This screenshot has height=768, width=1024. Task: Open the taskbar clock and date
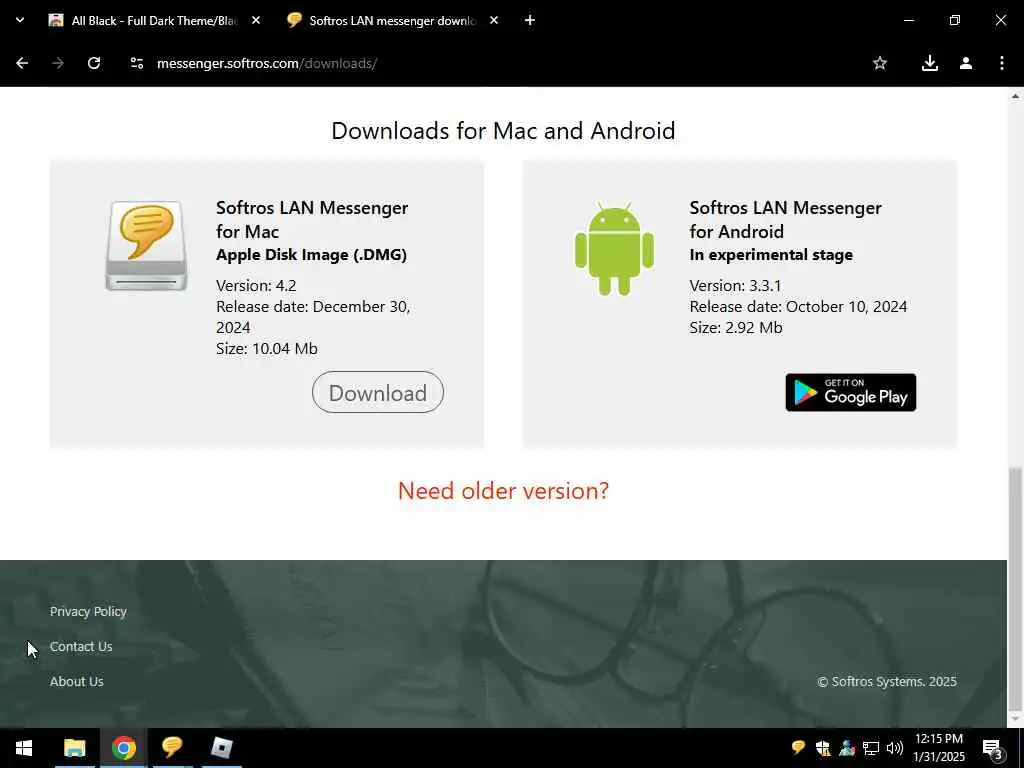point(938,748)
